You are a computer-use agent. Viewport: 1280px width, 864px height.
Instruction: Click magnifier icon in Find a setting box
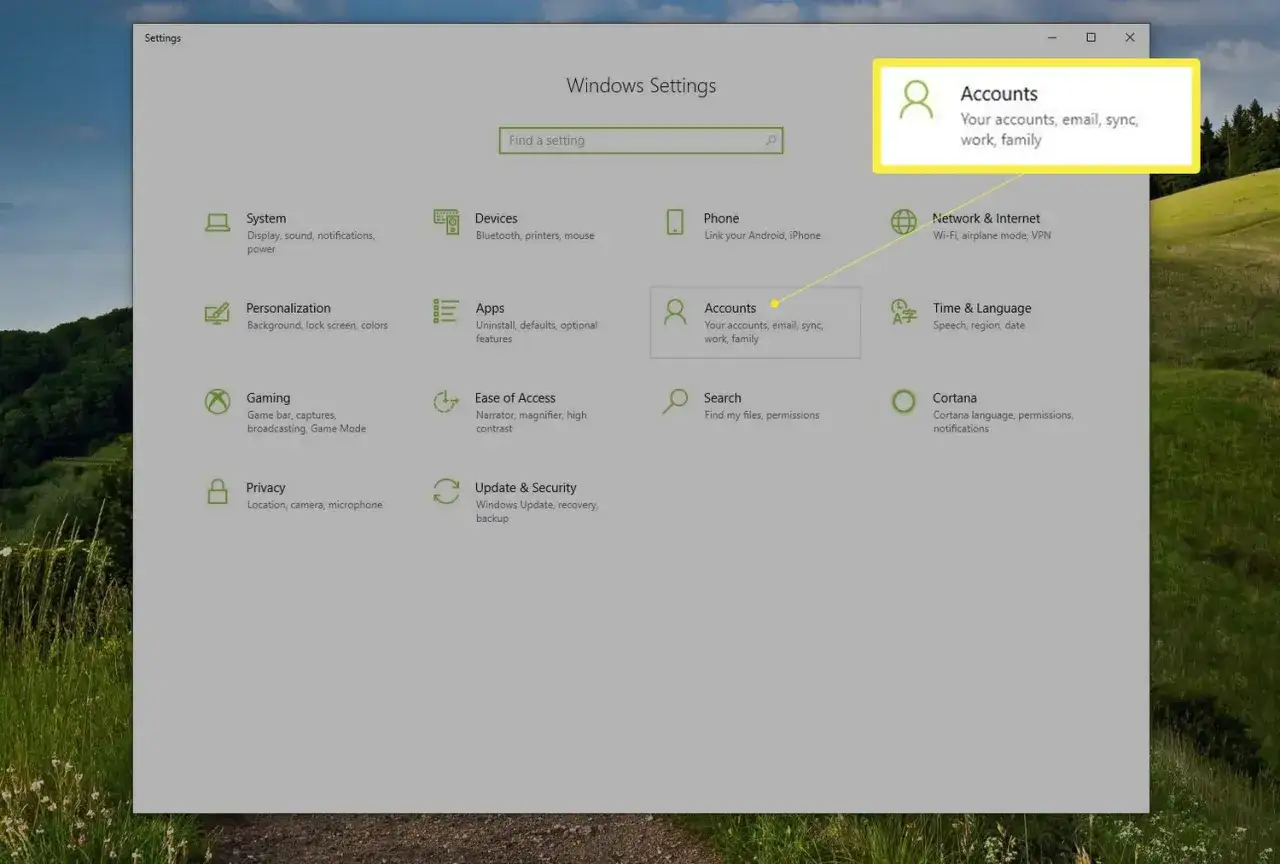771,141
